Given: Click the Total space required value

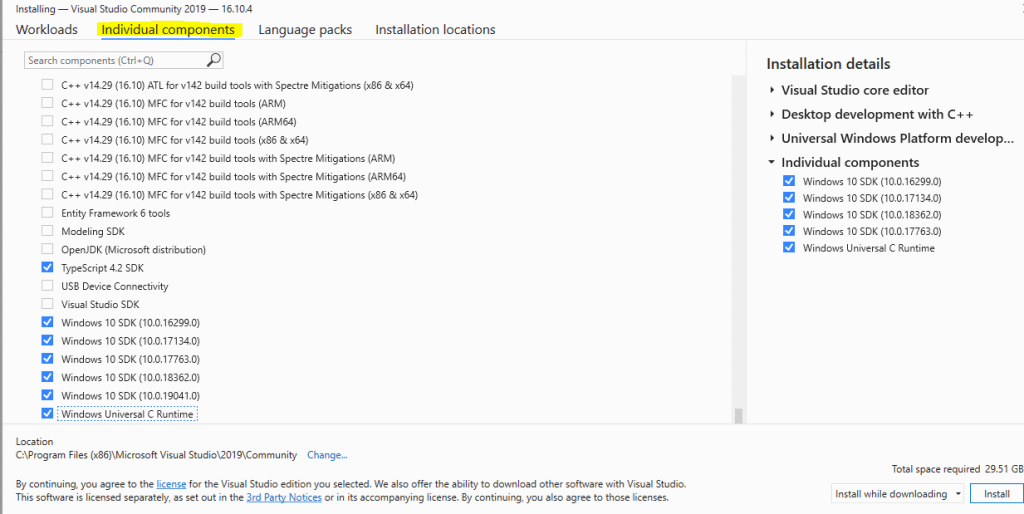Looking at the screenshot, I should [1004, 469].
